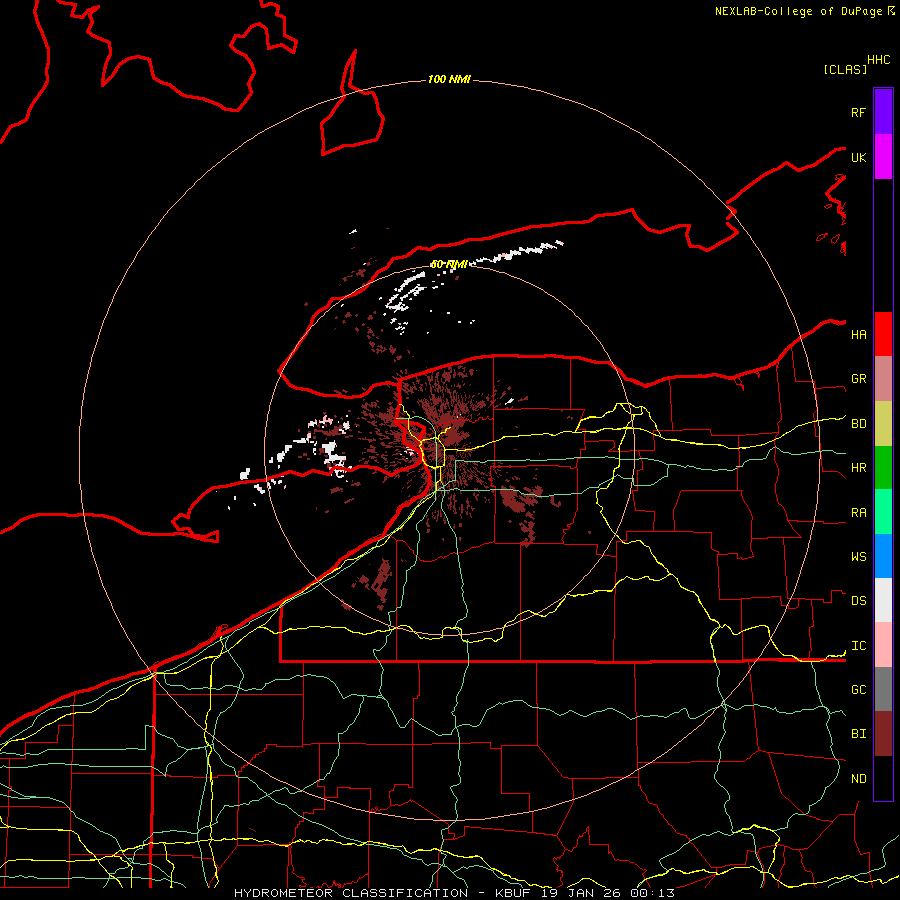This screenshot has width=900, height=900.
Task: Select the BD yellow legend block
Action: click(x=883, y=424)
